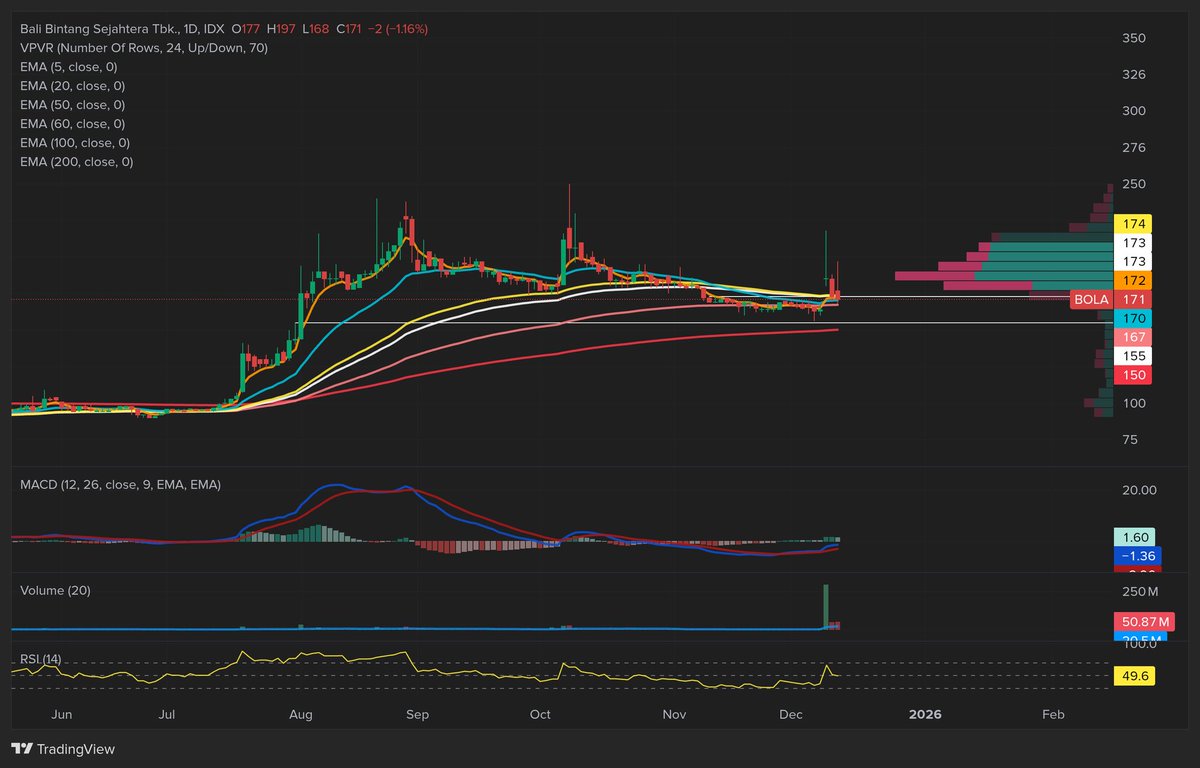
Task: Click the open value O177
Action: [245, 29]
